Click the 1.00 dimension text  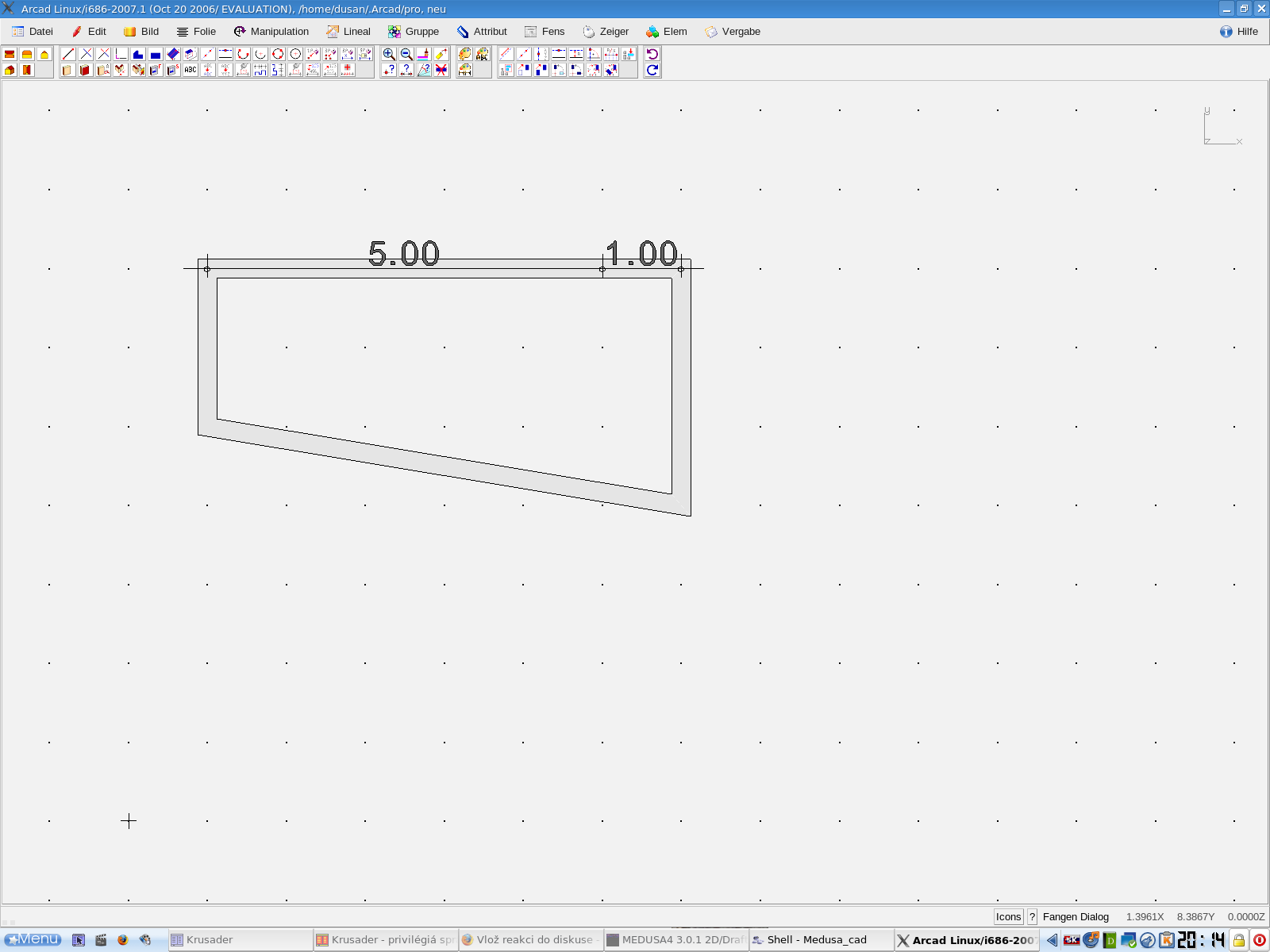coord(641,254)
